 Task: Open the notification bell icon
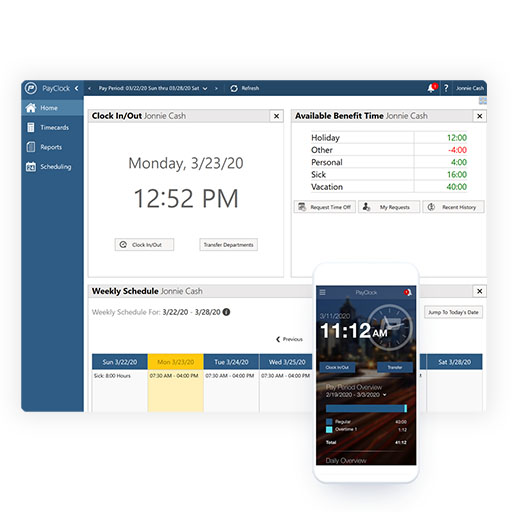pos(432,88)
